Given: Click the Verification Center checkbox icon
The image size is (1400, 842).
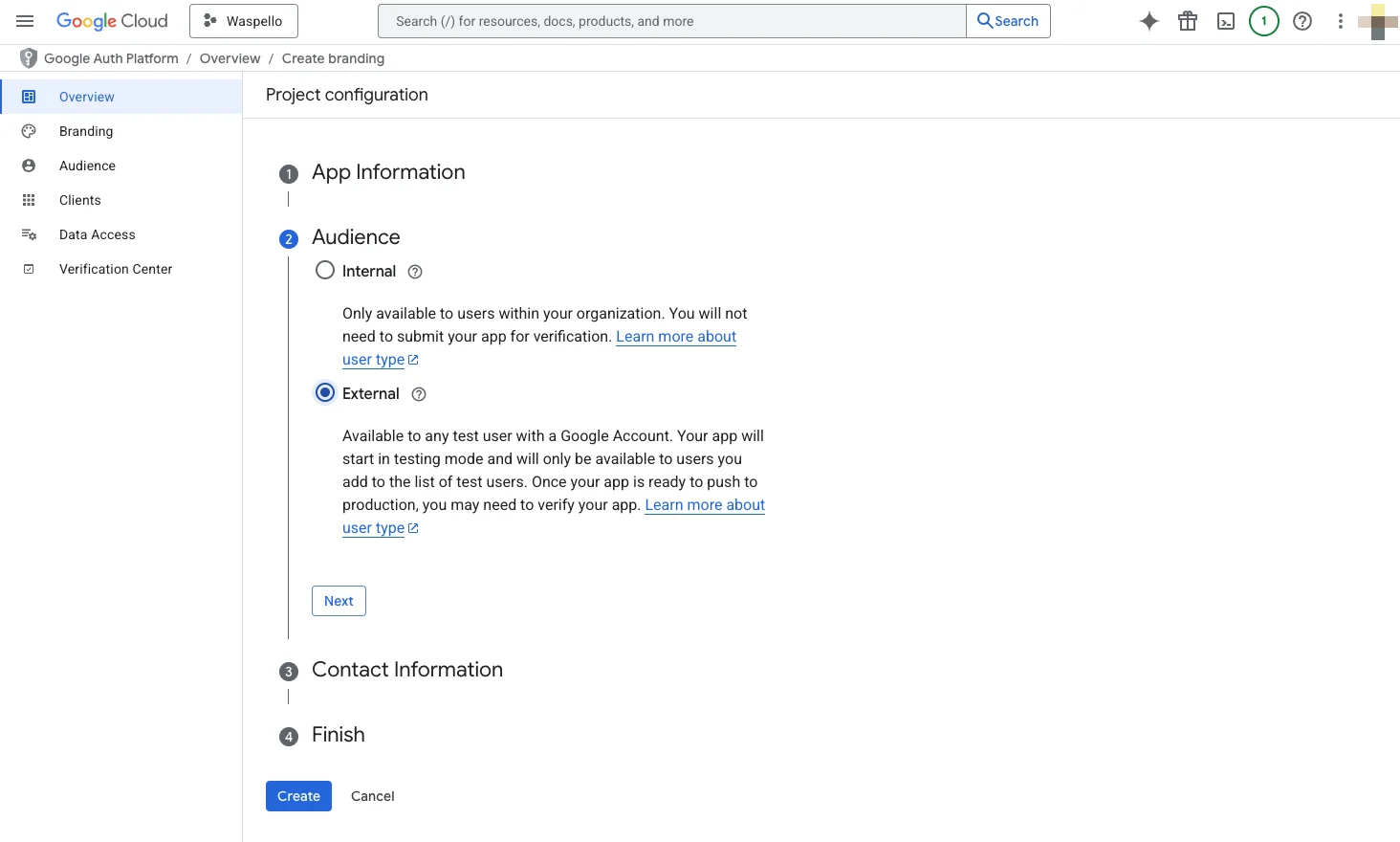Looking at the screenshot, I should pos(29,269).
